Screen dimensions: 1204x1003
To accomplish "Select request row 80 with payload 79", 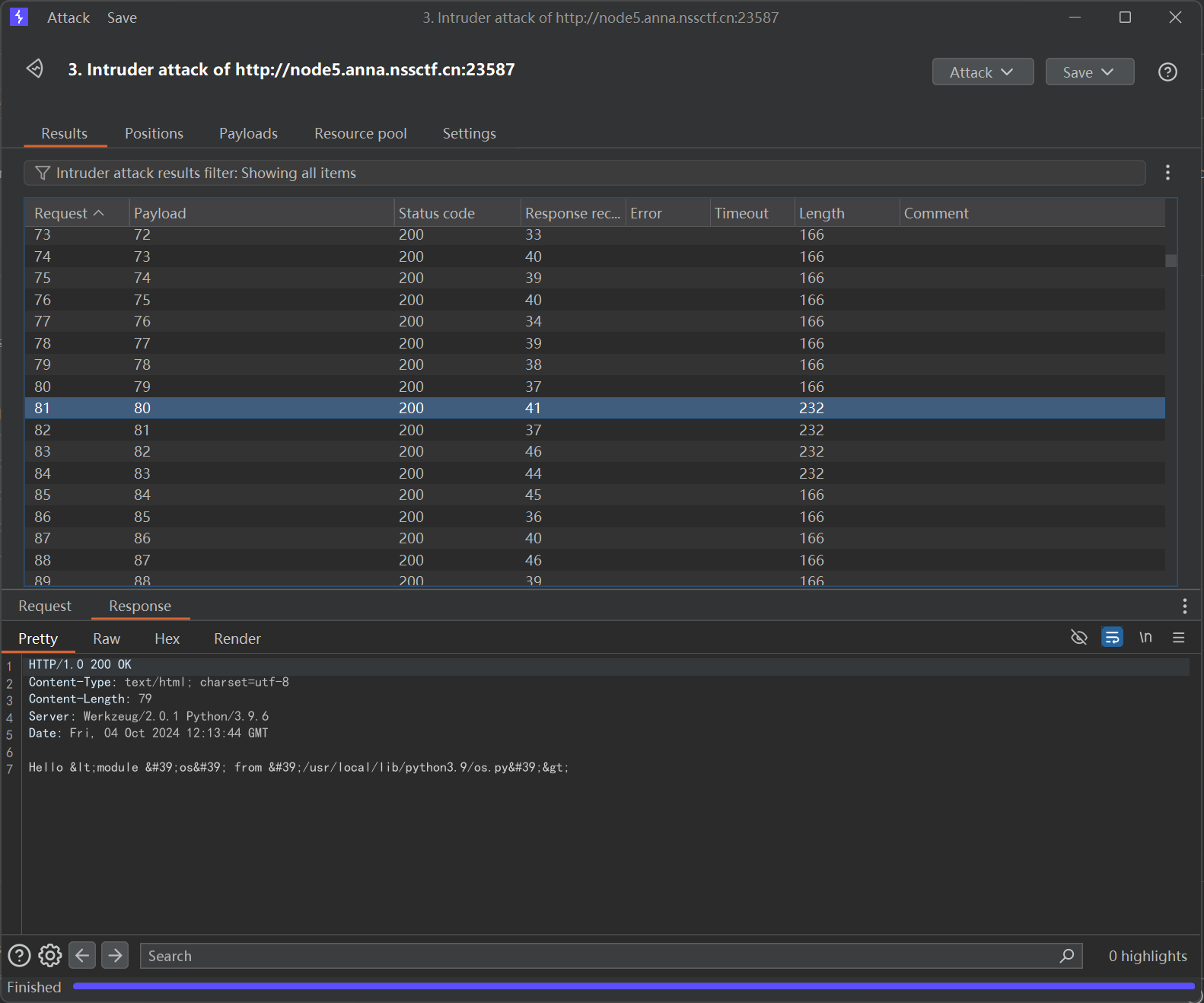I will 594,387.
